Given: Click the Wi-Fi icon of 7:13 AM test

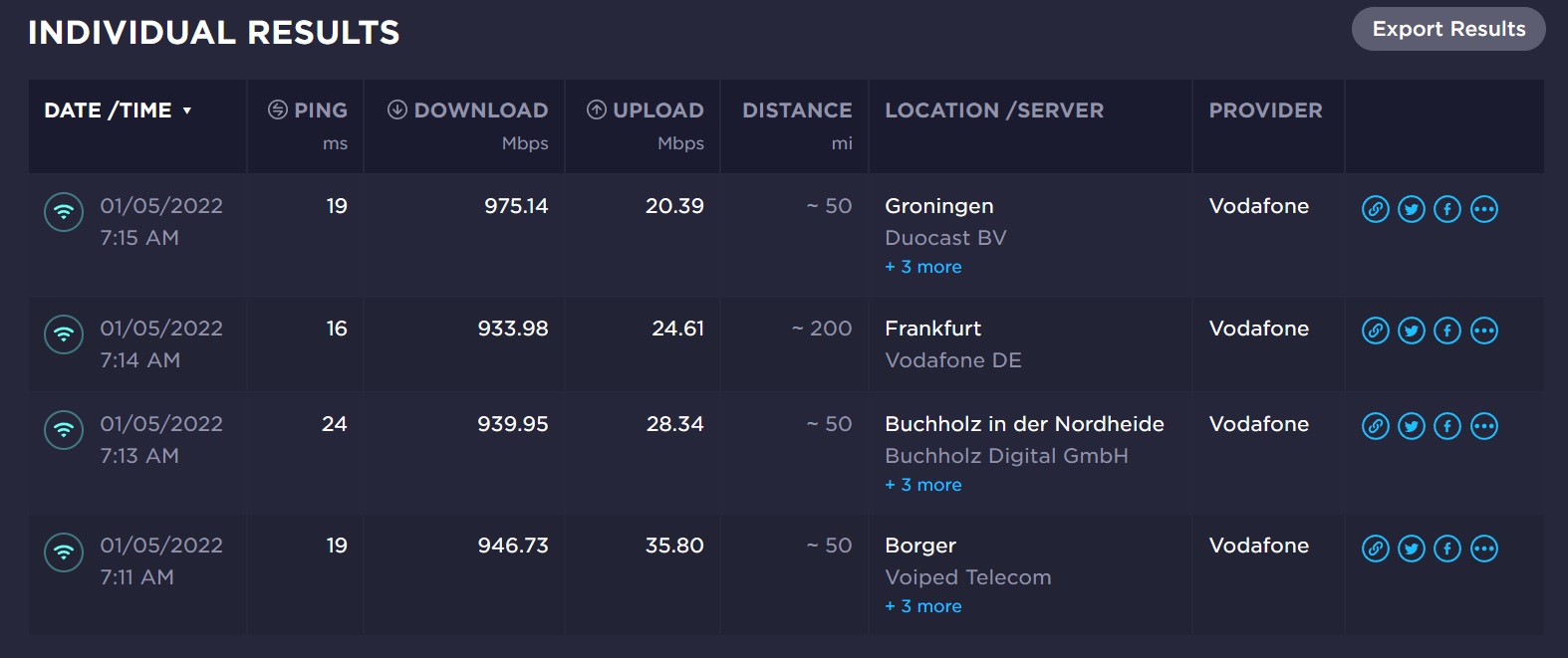Looking at the screenshot, I should pos(64,429).
